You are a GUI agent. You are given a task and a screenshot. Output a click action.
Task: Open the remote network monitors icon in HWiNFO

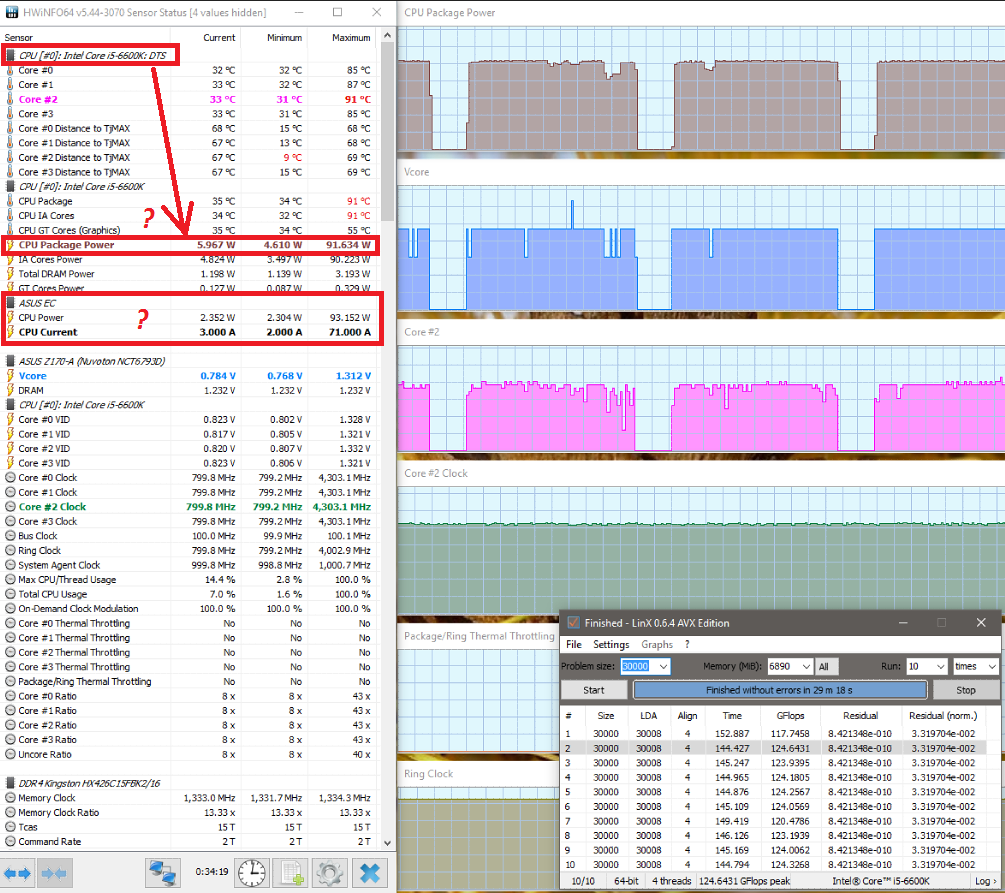coord(163,873)
